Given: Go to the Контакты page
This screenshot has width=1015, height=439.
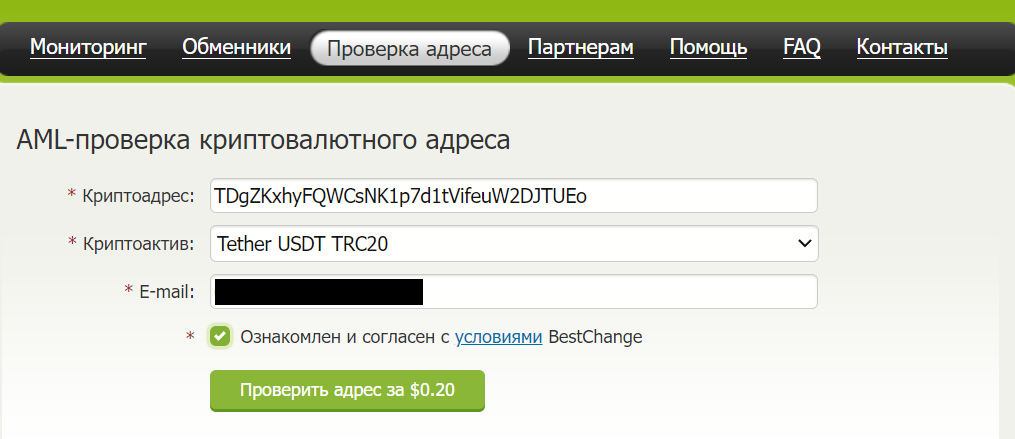Looking at the screenshot, I should pyautogui.click(x=902, y=48).
